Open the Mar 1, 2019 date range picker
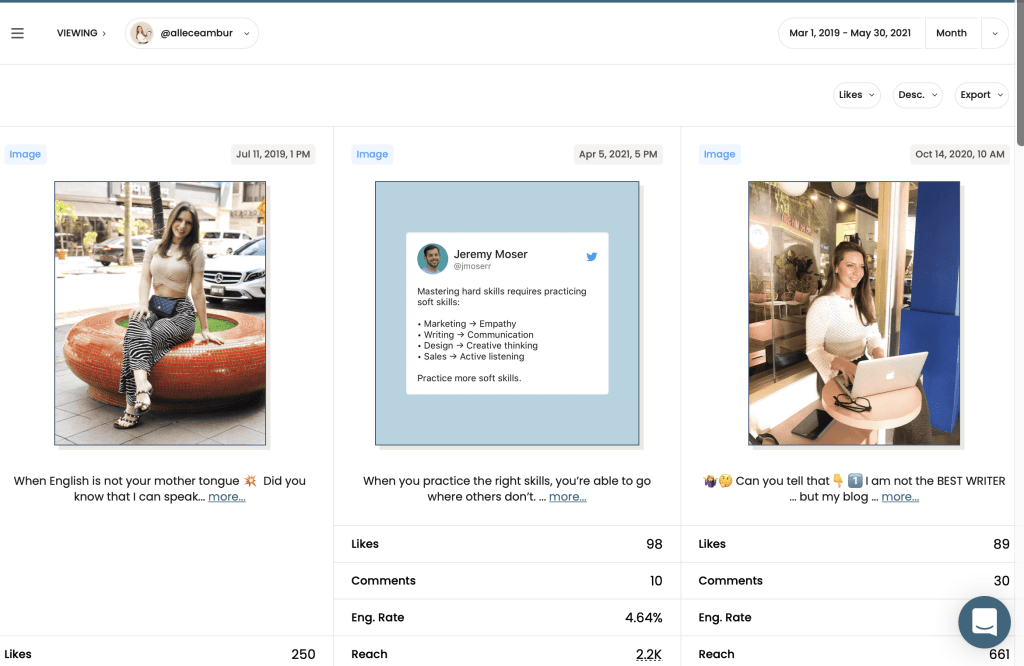The width and height of the screenshot is (1024, 666). tap(850, 33)
